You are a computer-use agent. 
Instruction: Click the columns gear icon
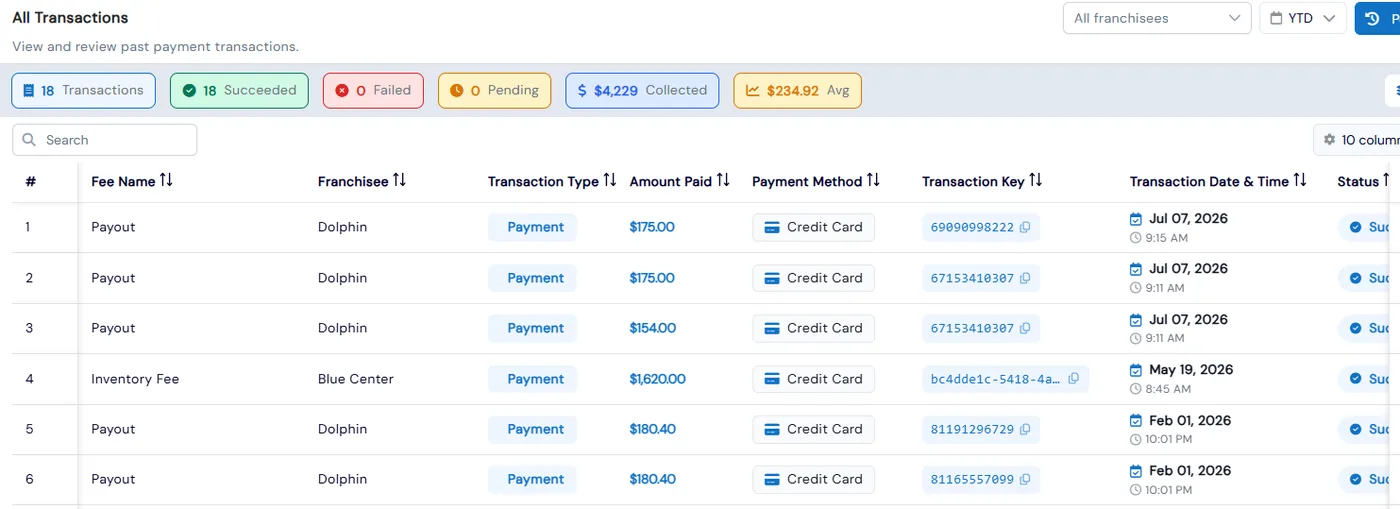1329,140
